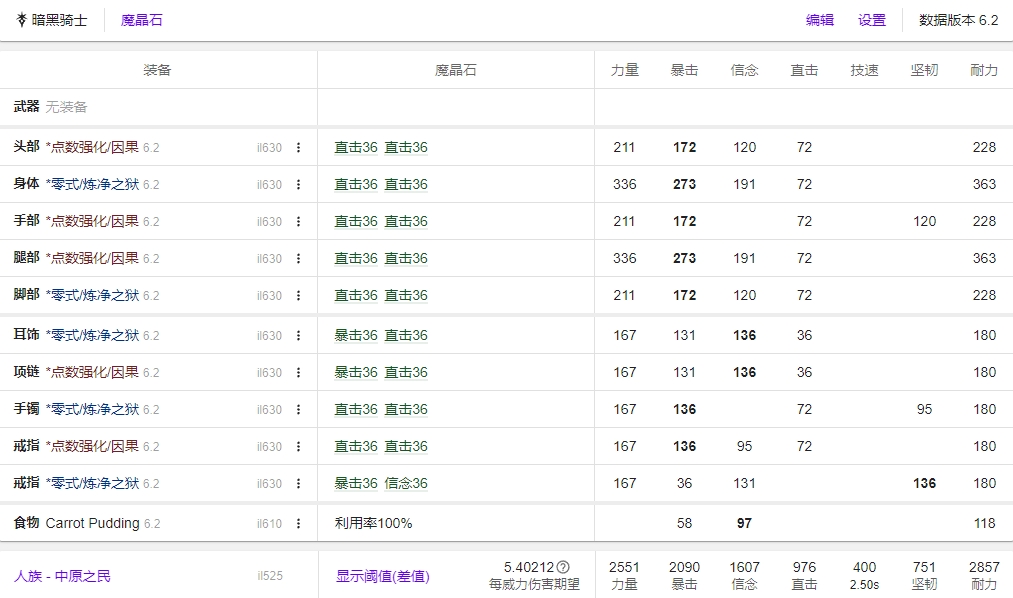Open the options menu for Carrot Pudding
Image resolution: width=1013 pixels, height=598 pixels.
pyautogui.click(x=297, y=522)
